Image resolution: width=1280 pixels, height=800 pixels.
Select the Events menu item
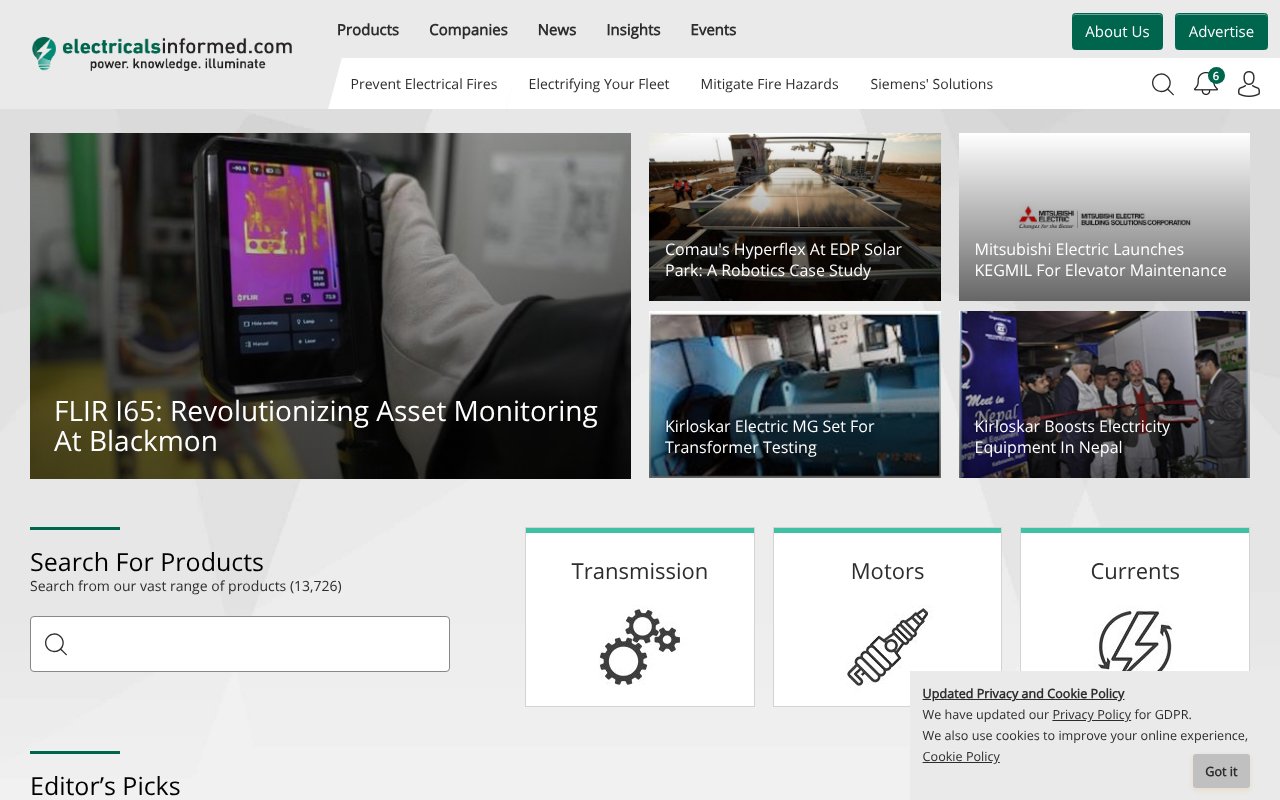click(x=713, y=30)
